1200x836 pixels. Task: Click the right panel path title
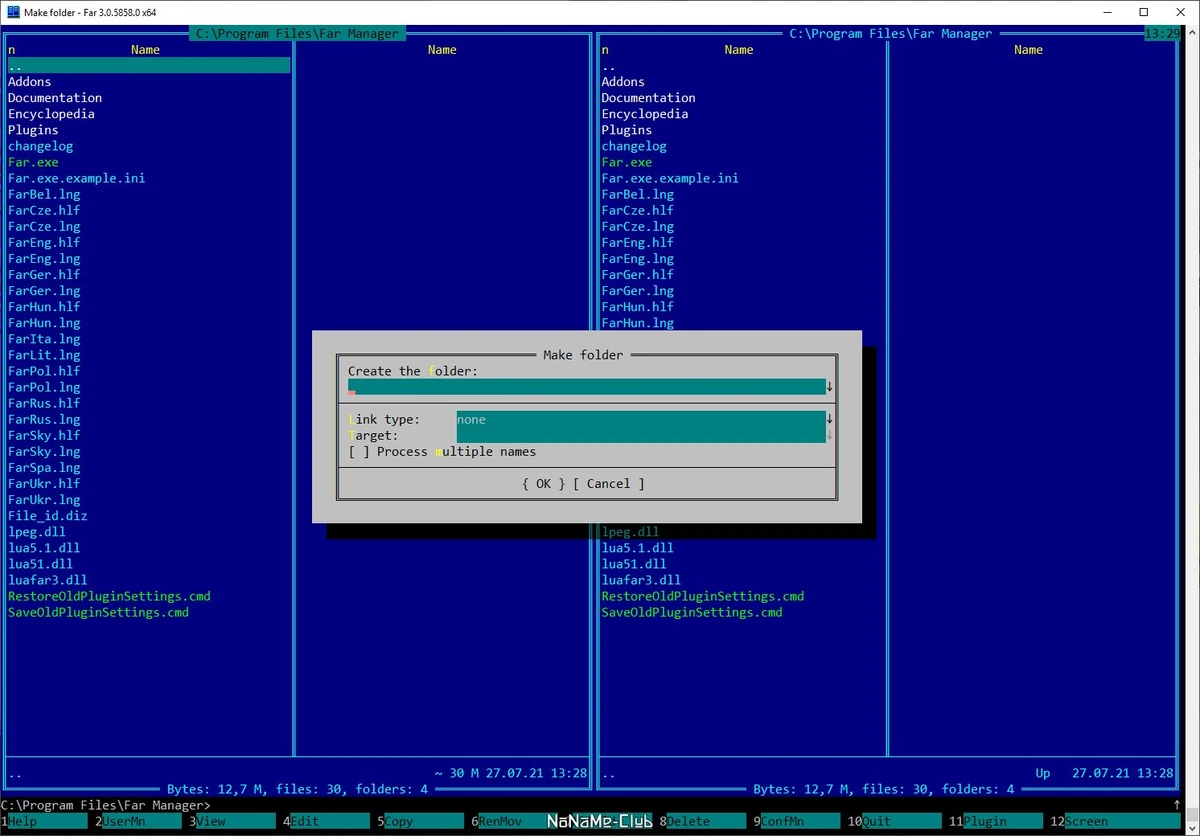[891, 33]
